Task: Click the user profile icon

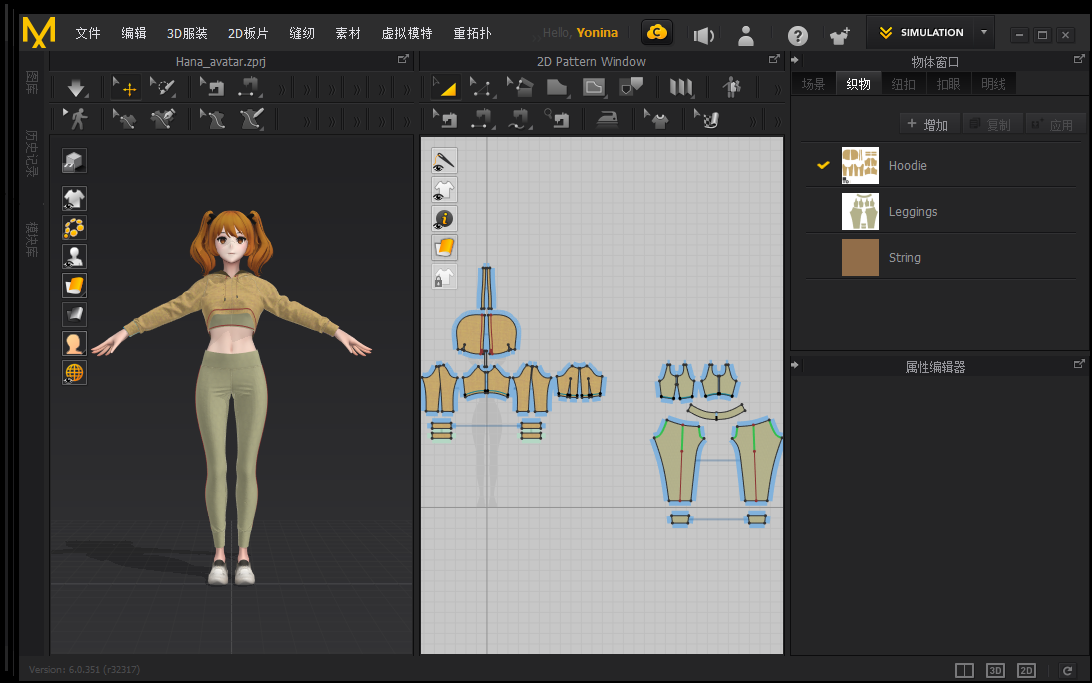Action: pyautogui.click(x=746, y=35)
